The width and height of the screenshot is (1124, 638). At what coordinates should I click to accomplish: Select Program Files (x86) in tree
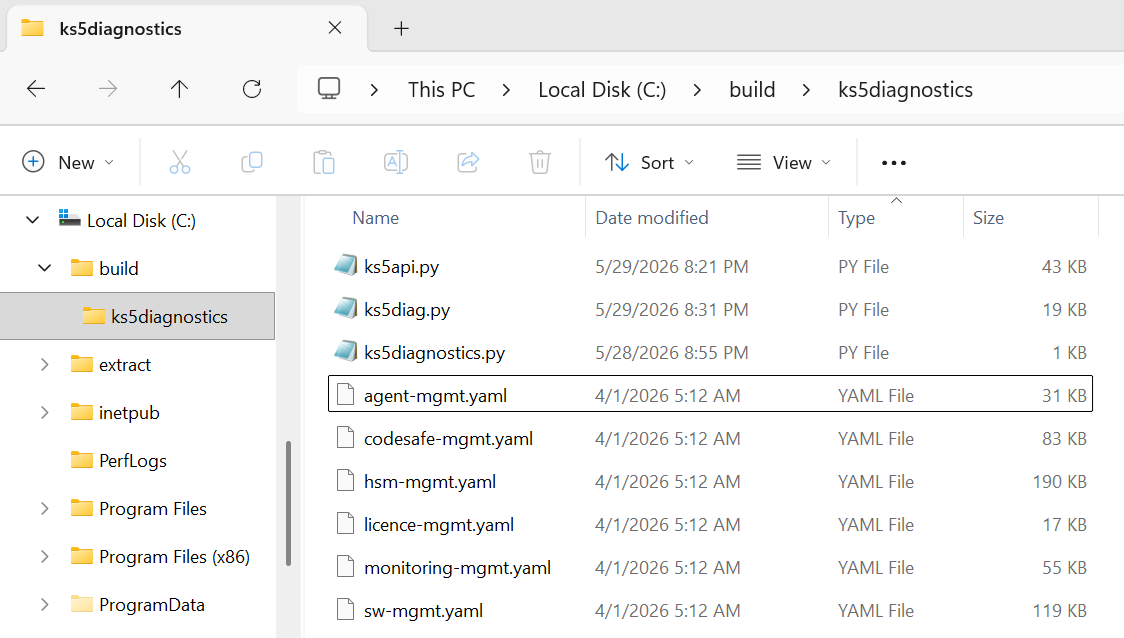(x=174, y=556)
